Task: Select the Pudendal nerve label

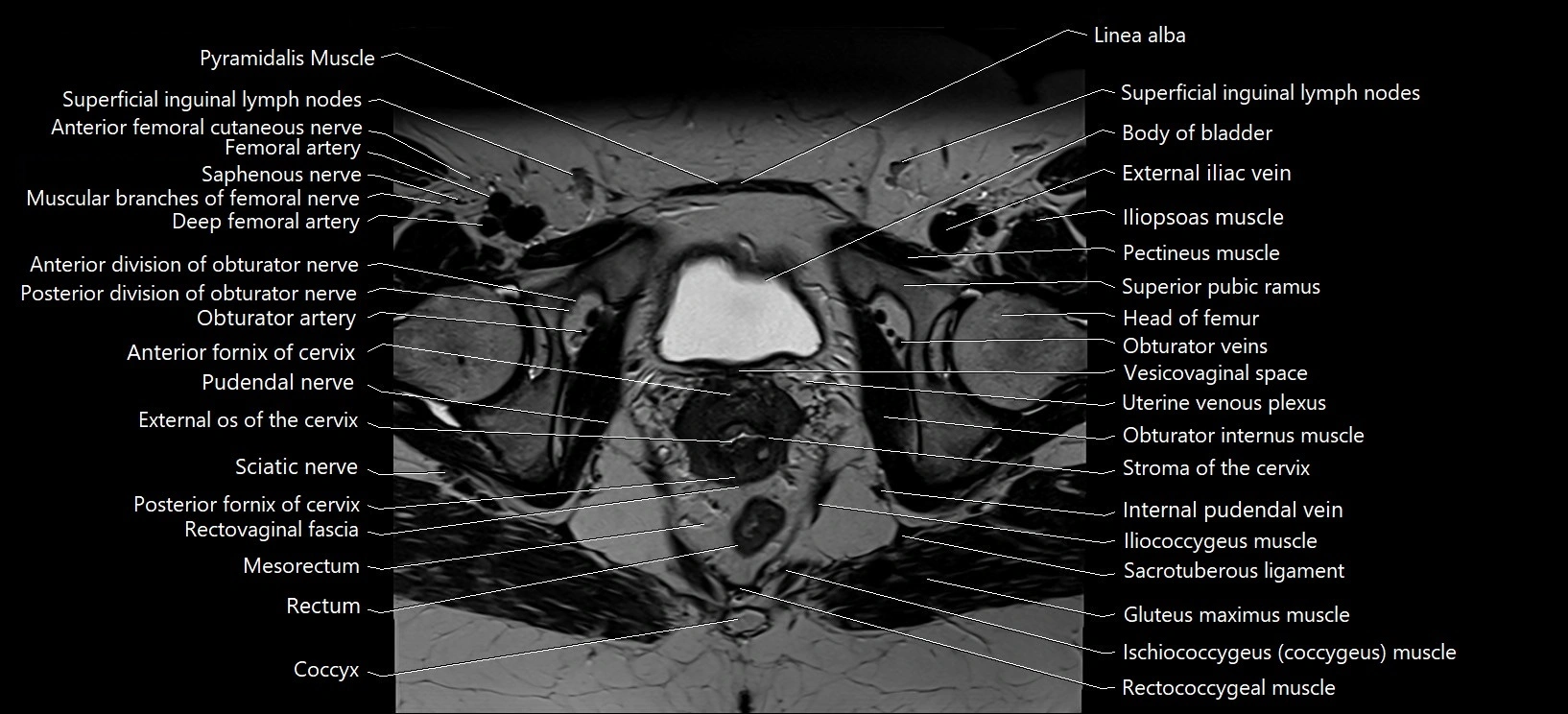Action: (277, 383)
